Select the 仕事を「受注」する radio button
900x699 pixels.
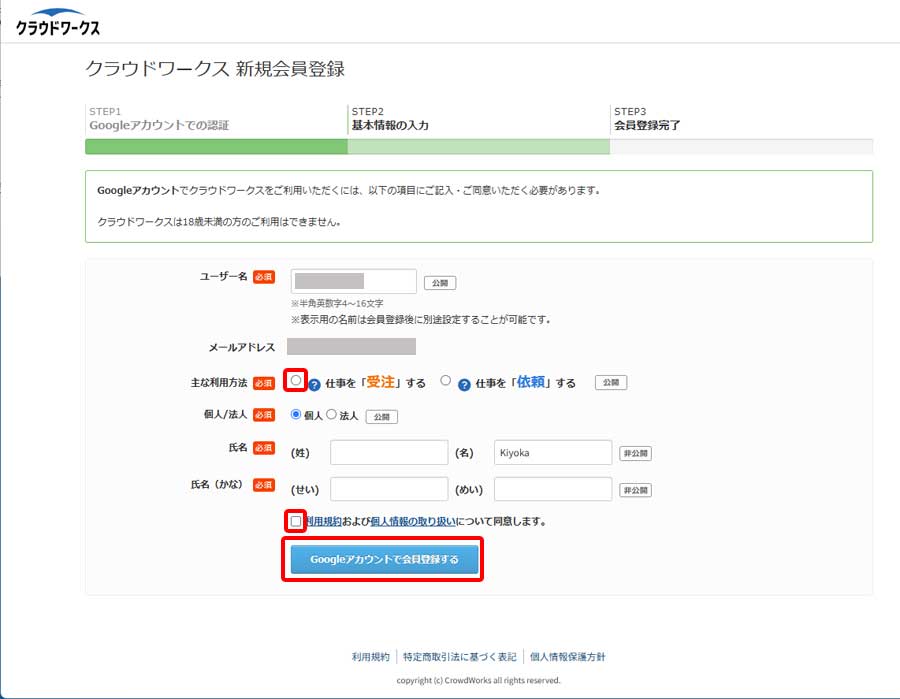[296, 381]
